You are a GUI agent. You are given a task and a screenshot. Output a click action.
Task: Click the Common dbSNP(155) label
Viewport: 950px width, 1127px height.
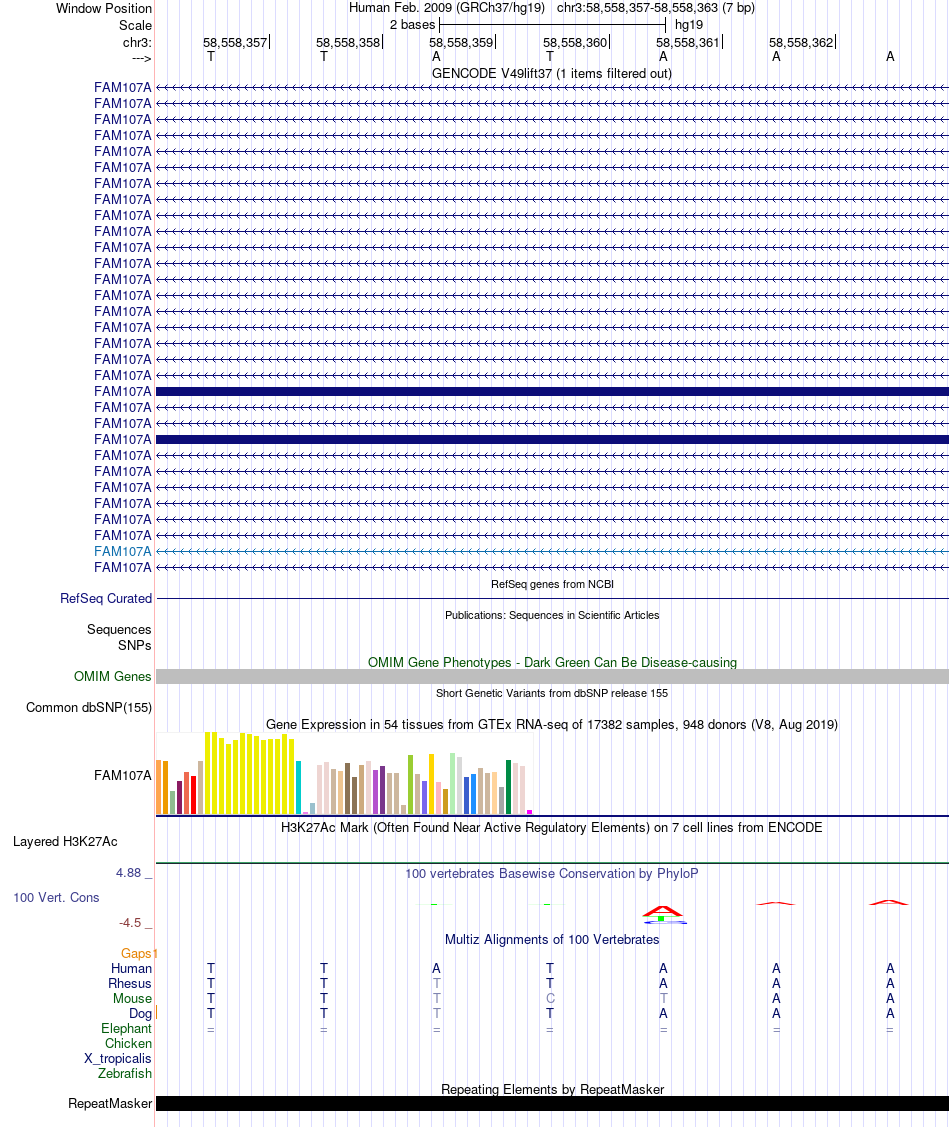coord(88,707)
